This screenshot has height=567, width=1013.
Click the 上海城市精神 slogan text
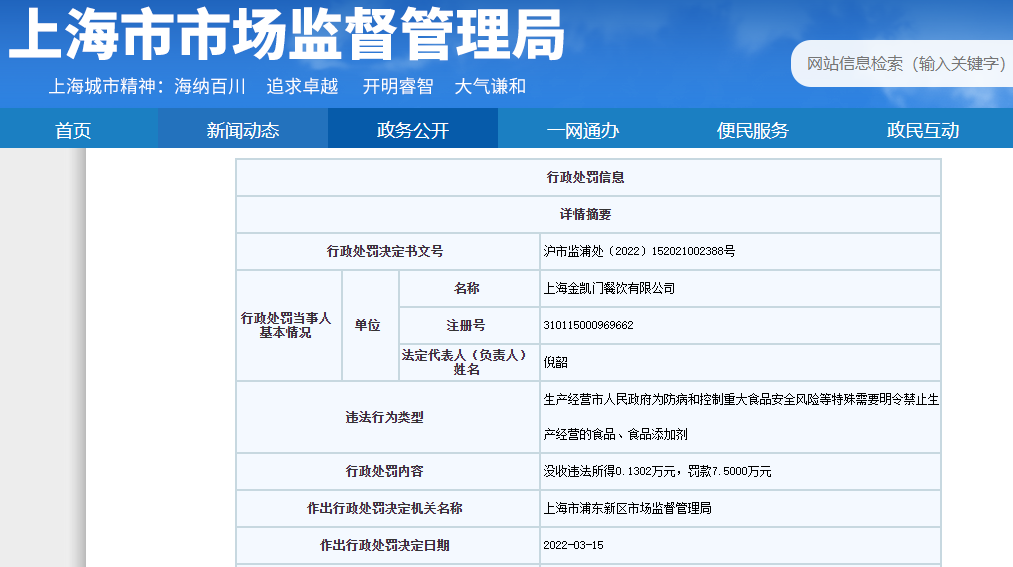click(x=287, y=86)
